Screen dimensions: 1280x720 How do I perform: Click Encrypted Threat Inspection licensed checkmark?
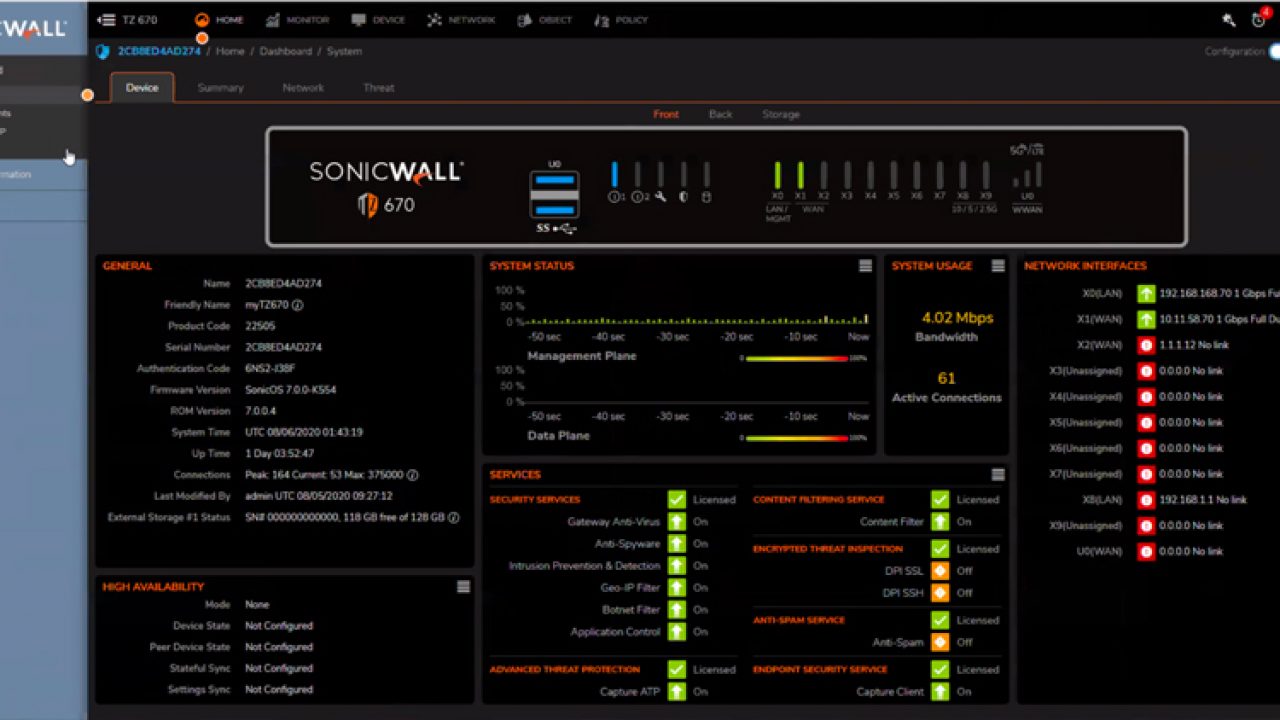[940, 548]
